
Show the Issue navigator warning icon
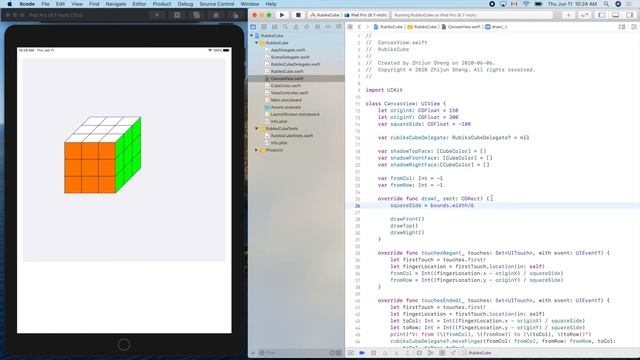click(296, 27)
